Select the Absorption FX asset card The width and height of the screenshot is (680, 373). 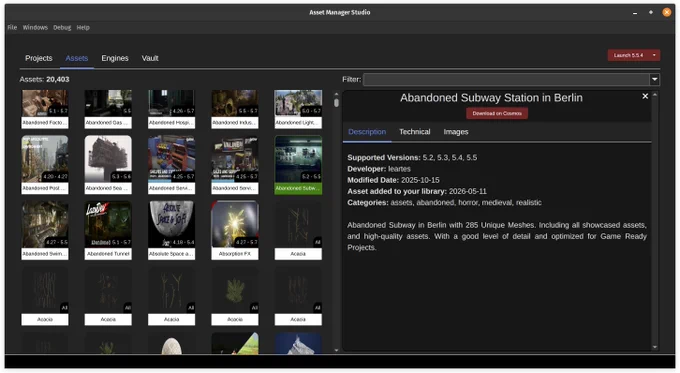pos(235,230)
